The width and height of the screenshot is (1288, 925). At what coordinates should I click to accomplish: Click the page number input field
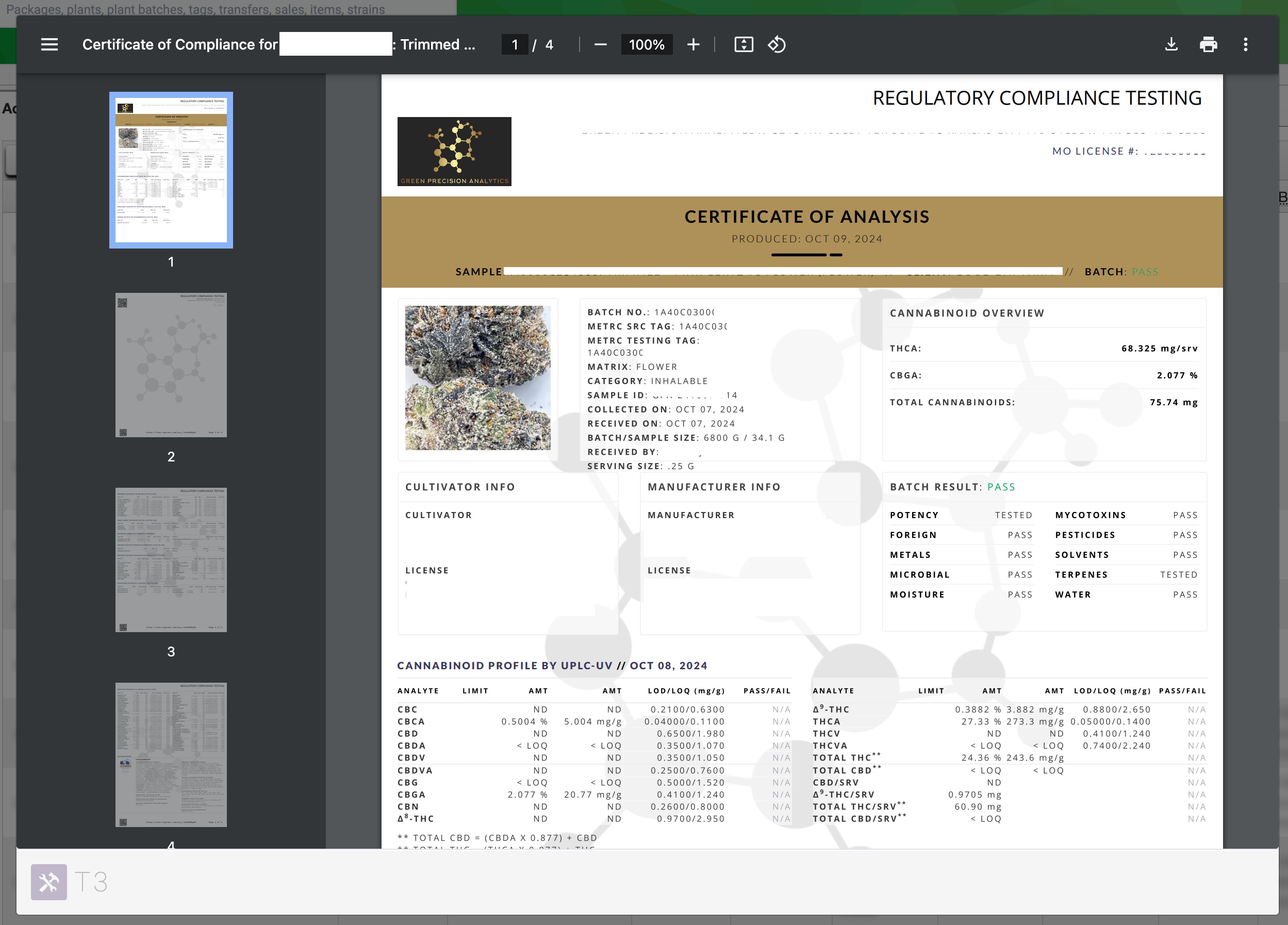pos(515,44)
